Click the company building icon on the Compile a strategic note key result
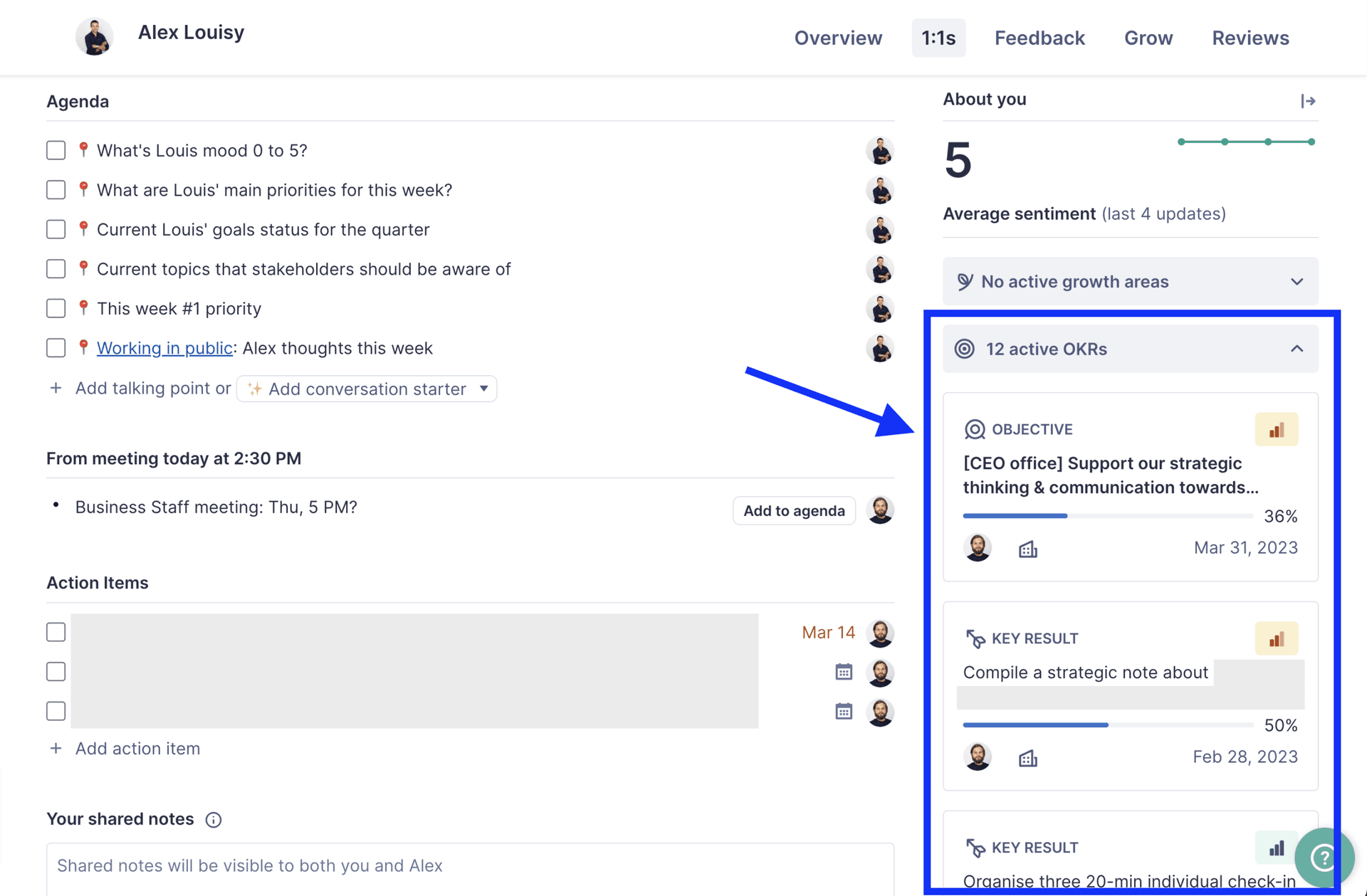Screen dimensions: 1367x896 (1027, 758)
